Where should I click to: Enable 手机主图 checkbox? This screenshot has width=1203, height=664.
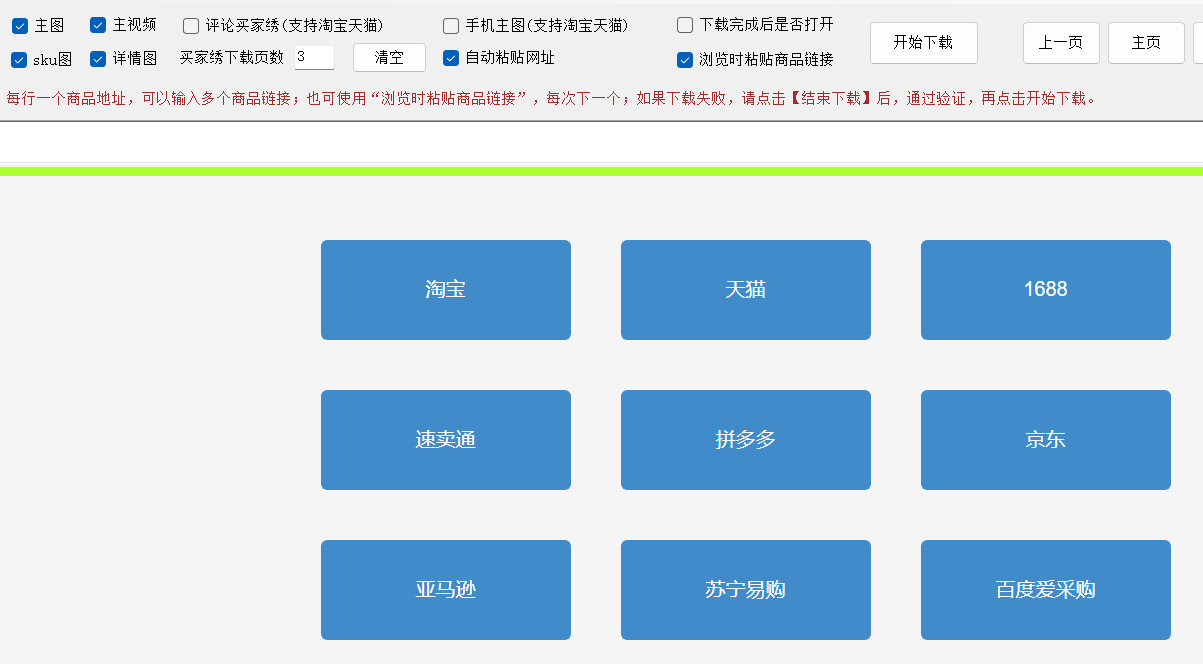click(451, 26)
